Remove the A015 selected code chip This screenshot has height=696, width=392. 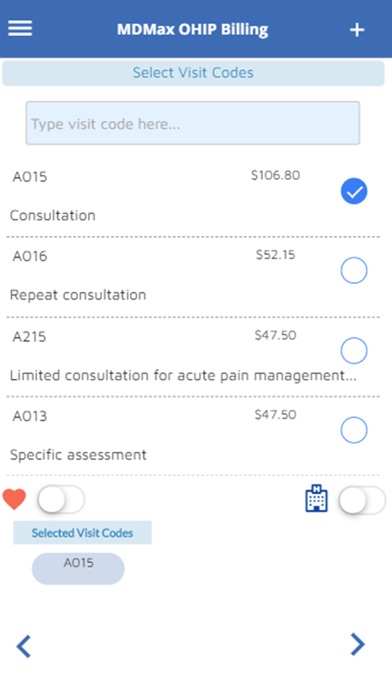(78, 569)
